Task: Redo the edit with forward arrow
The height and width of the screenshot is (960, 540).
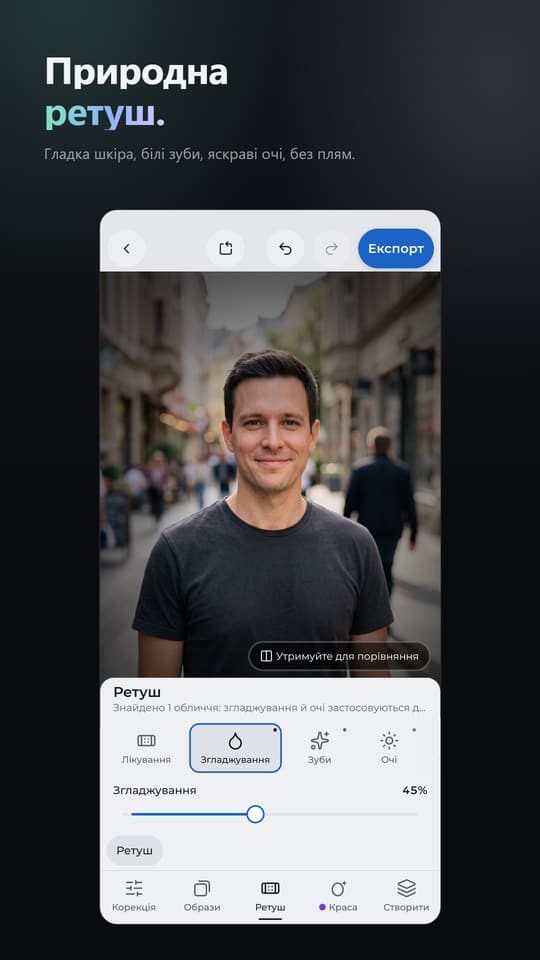Action: pyautogui.click(x=331, y=249)
